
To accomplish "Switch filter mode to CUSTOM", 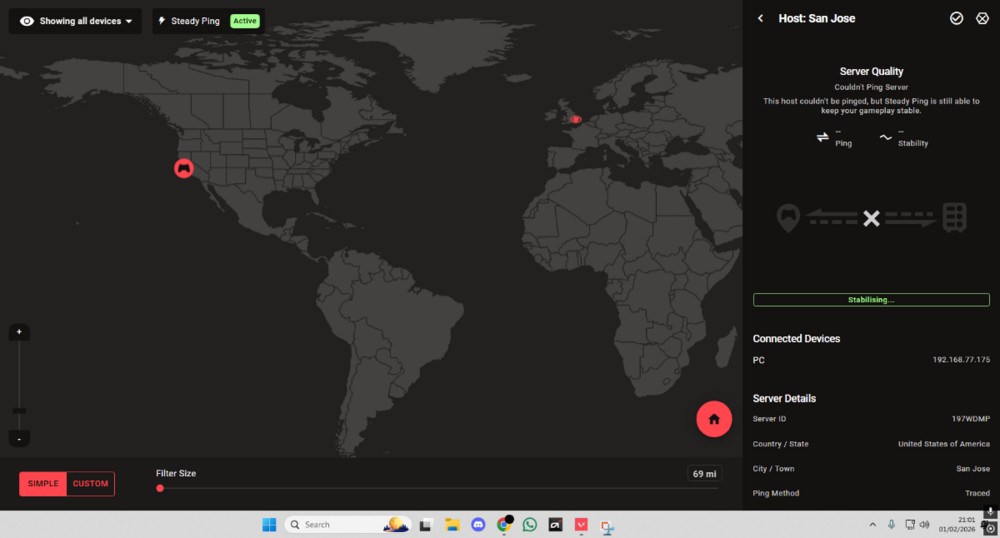I will coord(90,484).
